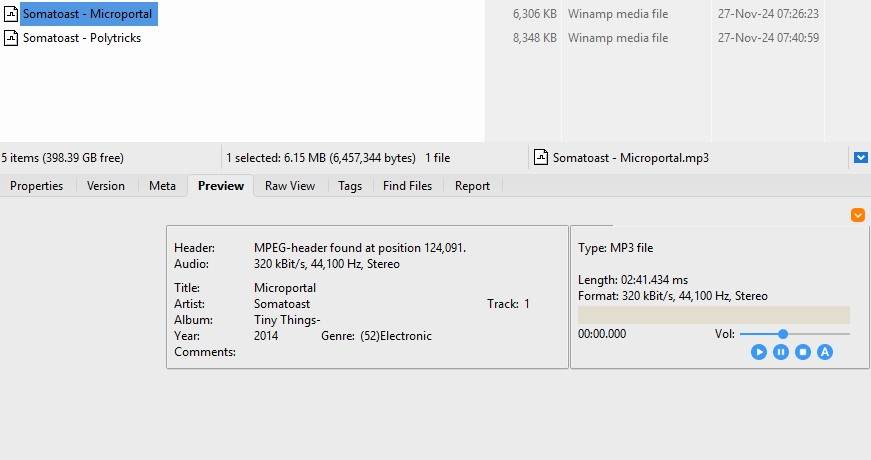Image resolution: width=871 pixels, height=460 pixels.
Task: Toggle the autoplay 'A' button
Action: [x=825, y=352]
